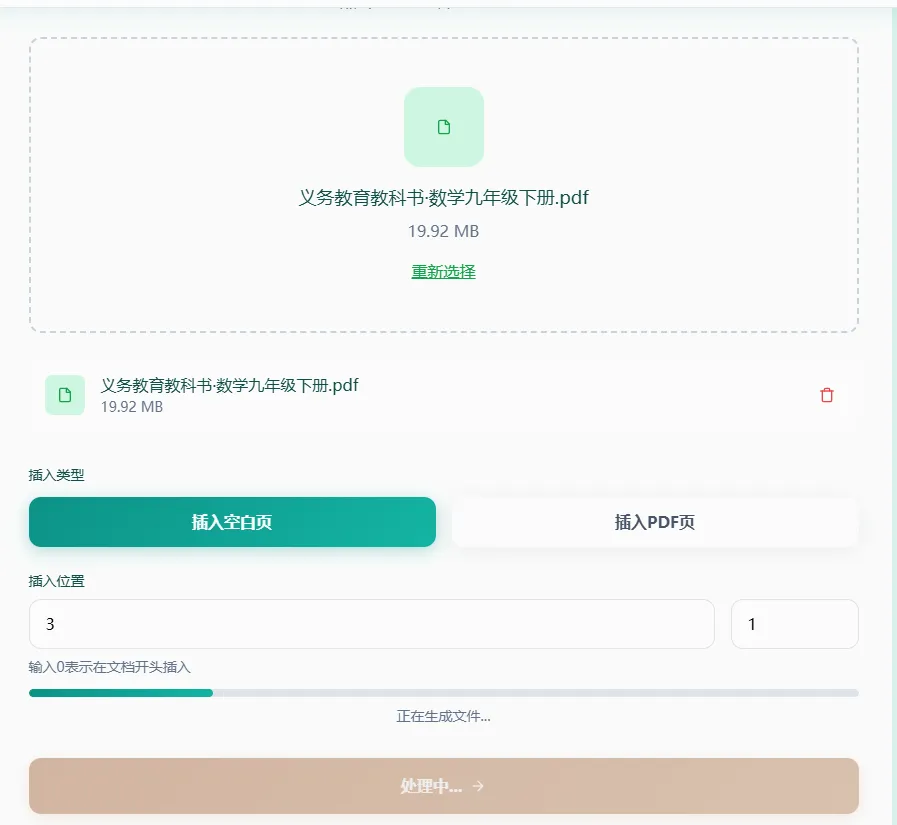Click the file name in the file list row
897x825 pixels.
[229, 385]
